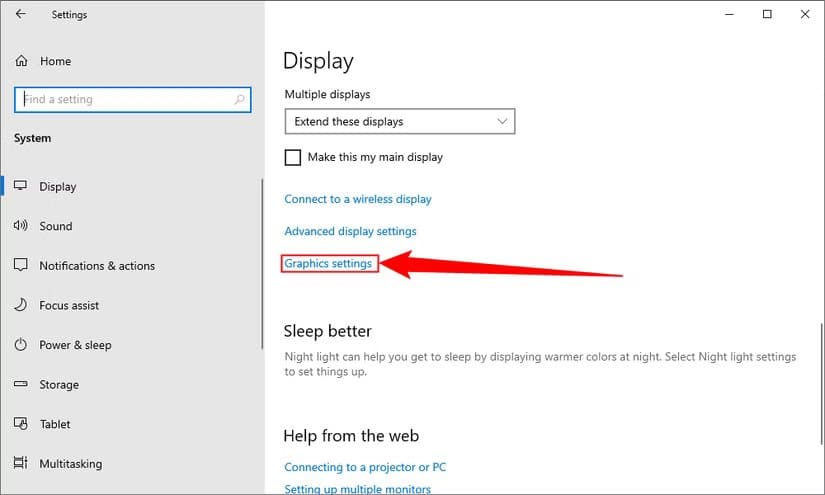
Task: Open Graphics settings link
Action: tap(328, 263)
